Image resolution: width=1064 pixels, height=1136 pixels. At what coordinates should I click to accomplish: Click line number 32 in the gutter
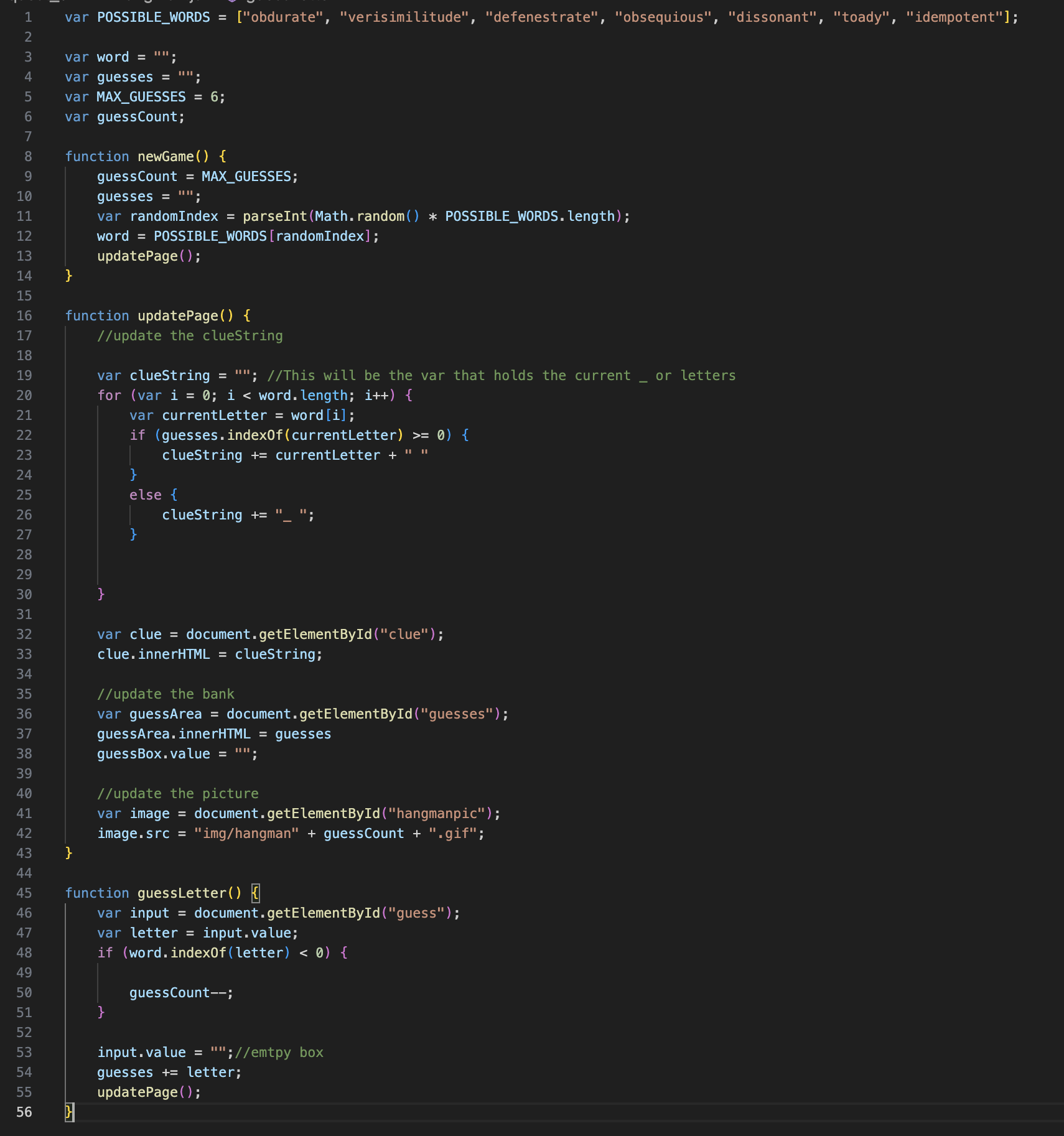tap(24, 634)
